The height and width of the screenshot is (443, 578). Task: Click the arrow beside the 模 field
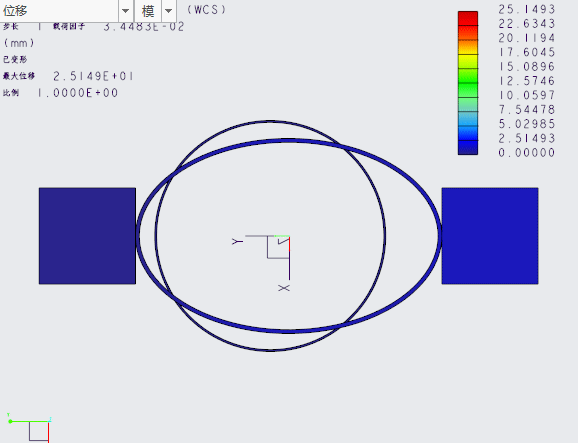click(x=168, y=11)
